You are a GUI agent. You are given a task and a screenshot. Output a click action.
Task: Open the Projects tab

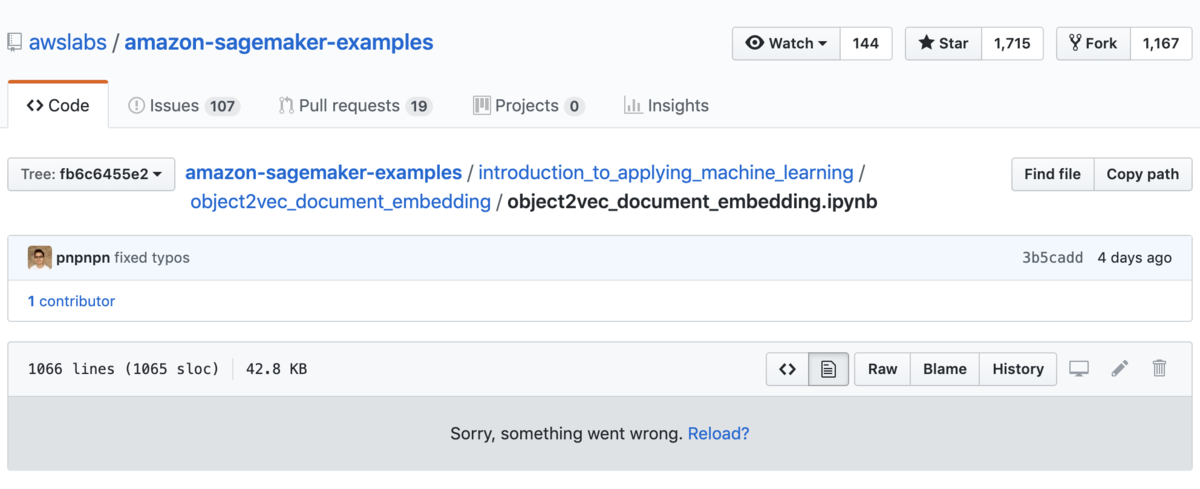coord(529,106)
